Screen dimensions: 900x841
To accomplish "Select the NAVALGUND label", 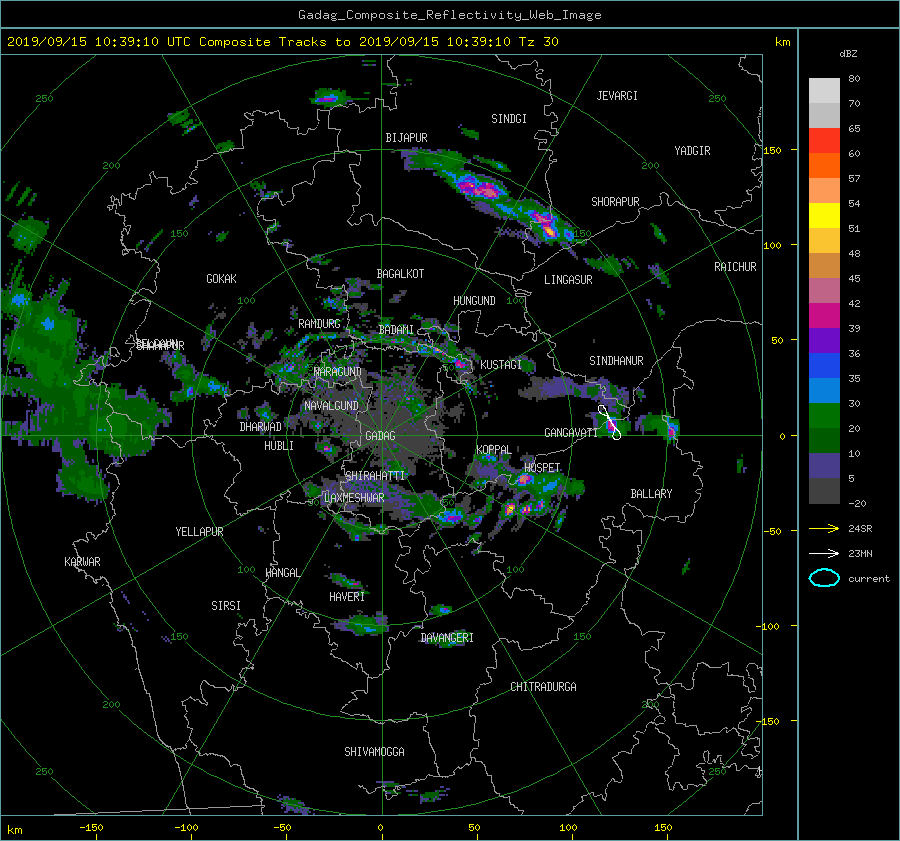I will coord(331,406).
